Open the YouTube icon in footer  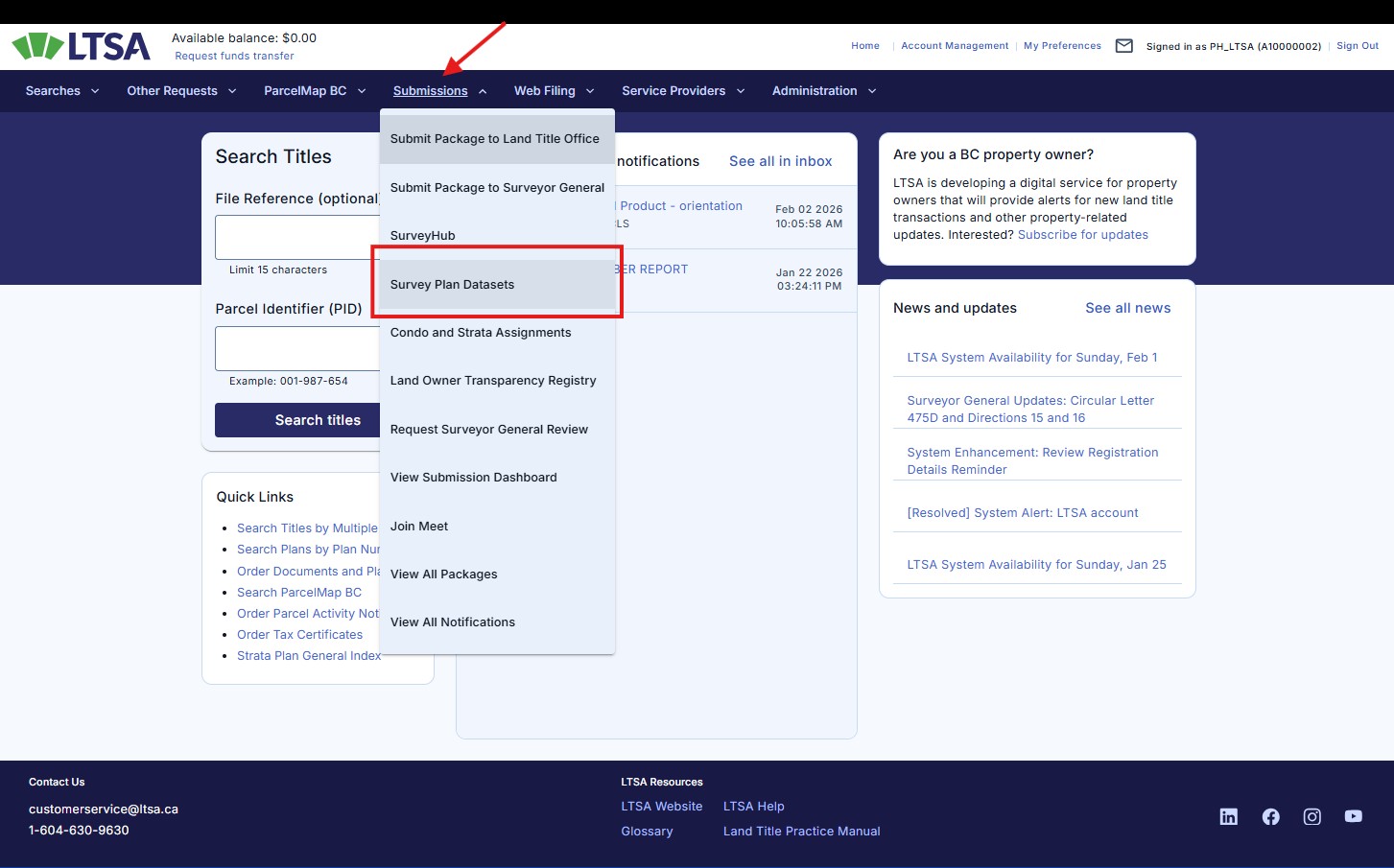[x=1353, y=816]
